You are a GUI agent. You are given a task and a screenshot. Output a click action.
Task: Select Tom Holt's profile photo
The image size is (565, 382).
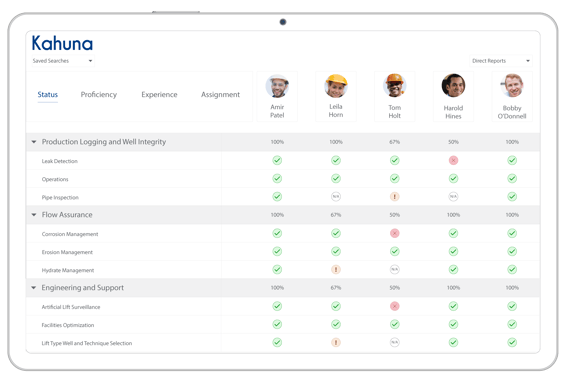coord(395,86)
